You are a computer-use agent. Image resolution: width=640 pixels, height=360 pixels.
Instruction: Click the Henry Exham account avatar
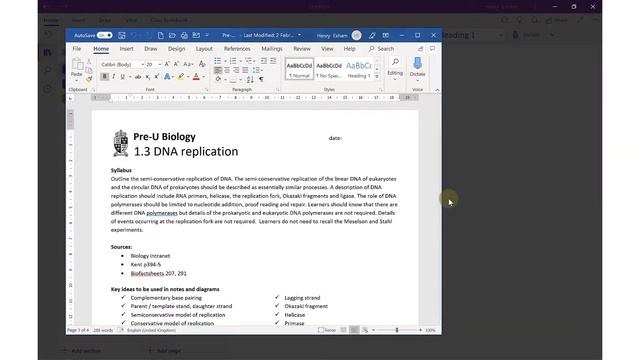[x=356, y=36]
